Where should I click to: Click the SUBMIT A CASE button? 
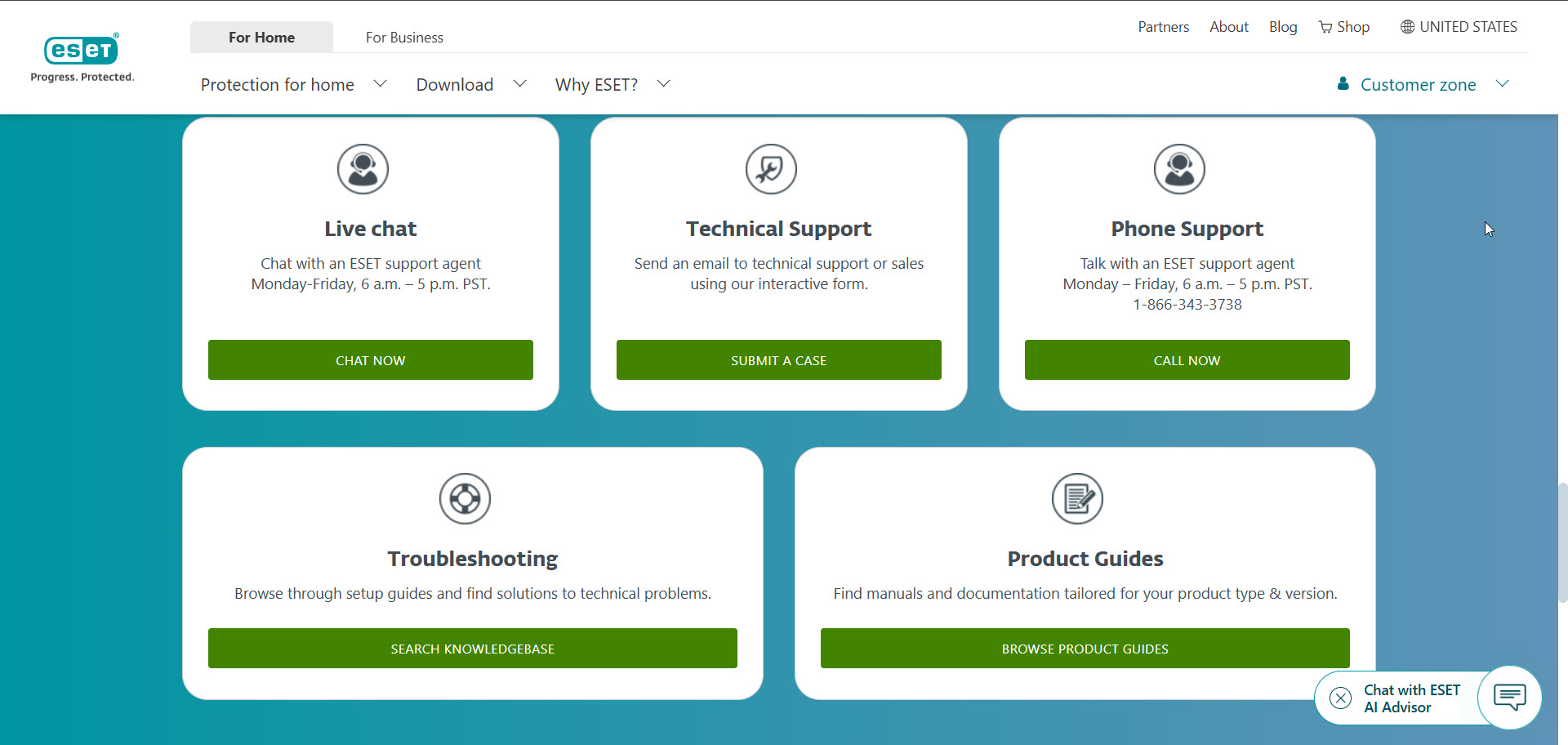pos(779,360)
